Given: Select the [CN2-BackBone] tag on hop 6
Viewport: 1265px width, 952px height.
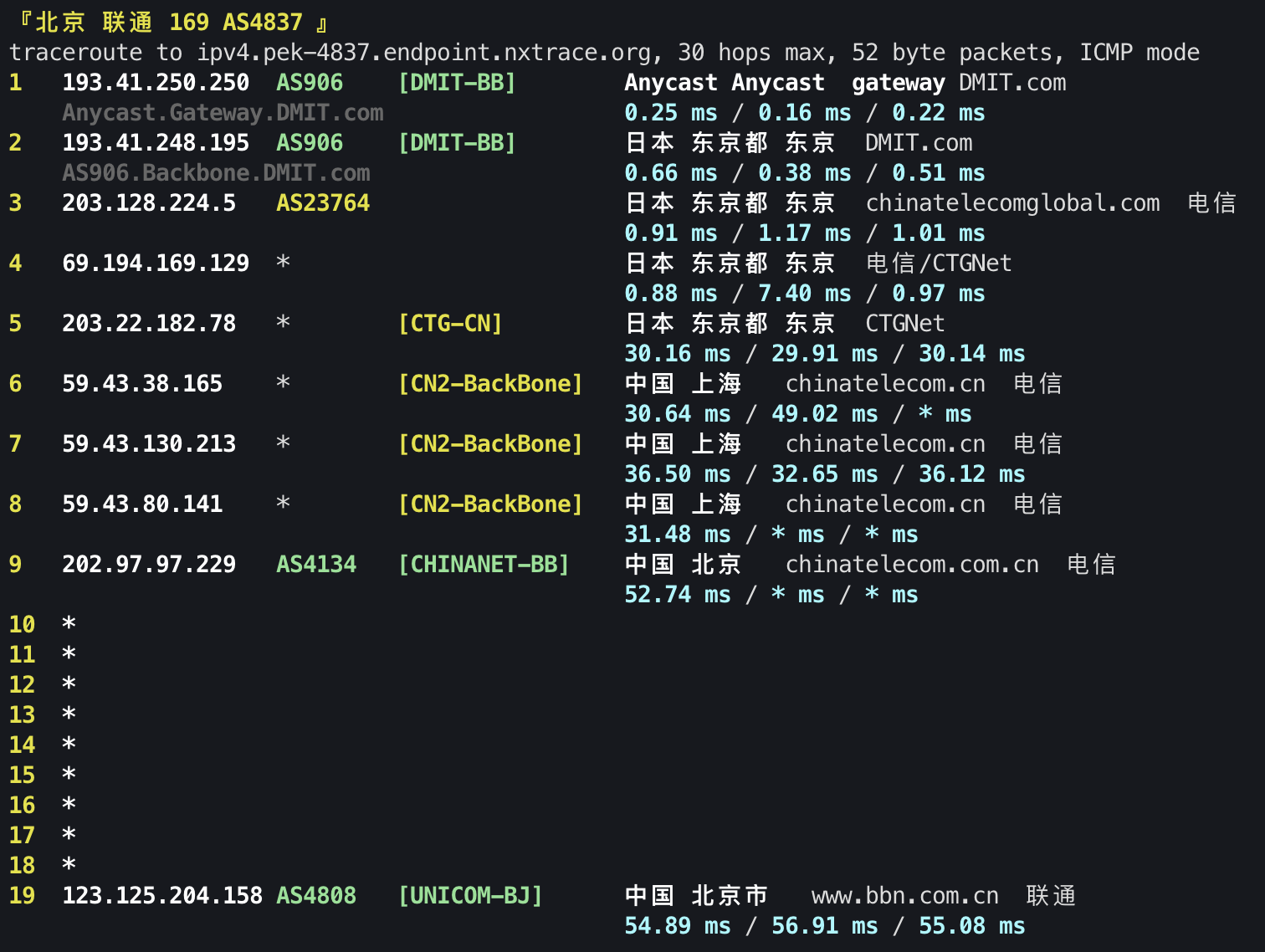Looking at the screenshot, I should click(490, 383).
